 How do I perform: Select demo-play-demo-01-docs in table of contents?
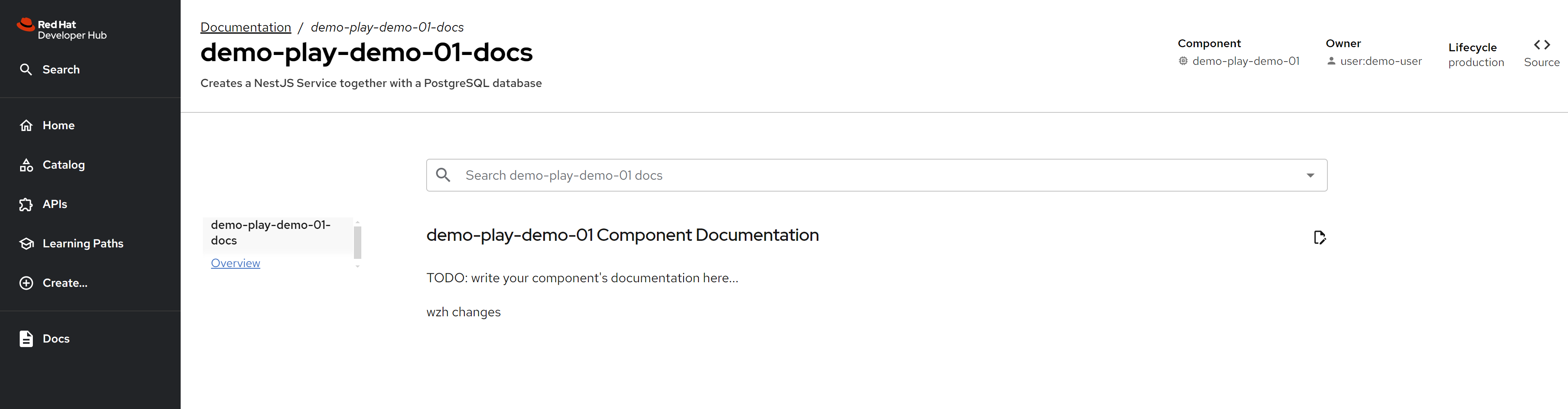pos(271,233)
